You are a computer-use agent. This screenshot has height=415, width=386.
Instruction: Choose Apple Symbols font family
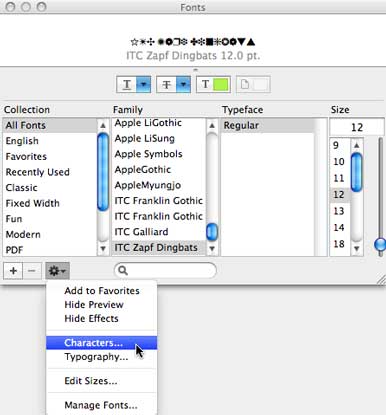pyautogui.click(x=159, y=154)
